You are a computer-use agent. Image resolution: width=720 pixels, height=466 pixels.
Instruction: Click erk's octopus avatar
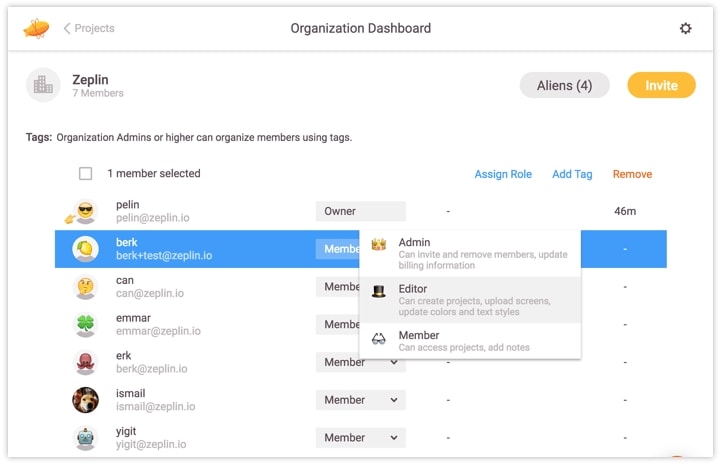85,362
